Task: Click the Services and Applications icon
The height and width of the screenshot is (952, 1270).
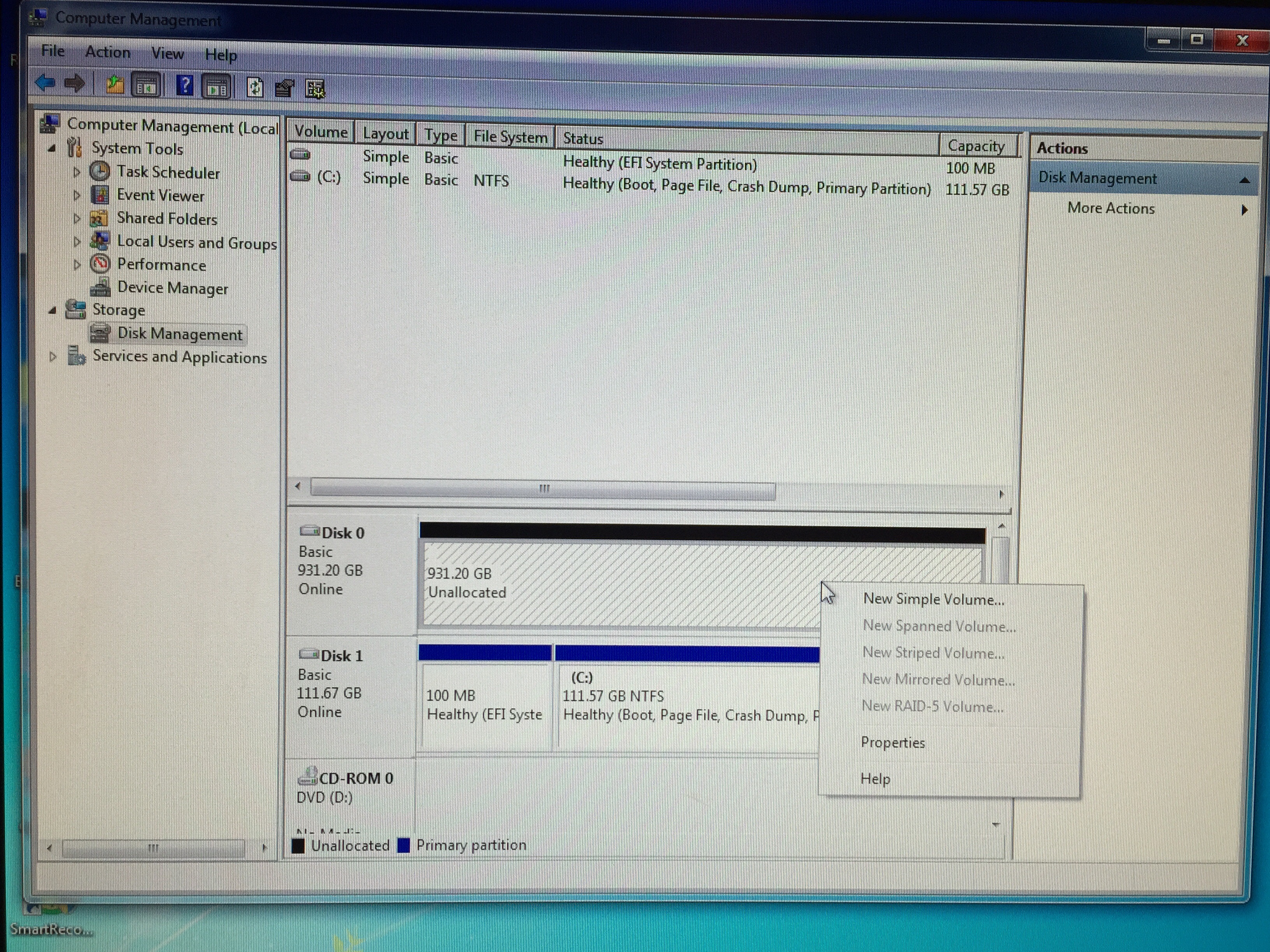Action: click(76, 355)
